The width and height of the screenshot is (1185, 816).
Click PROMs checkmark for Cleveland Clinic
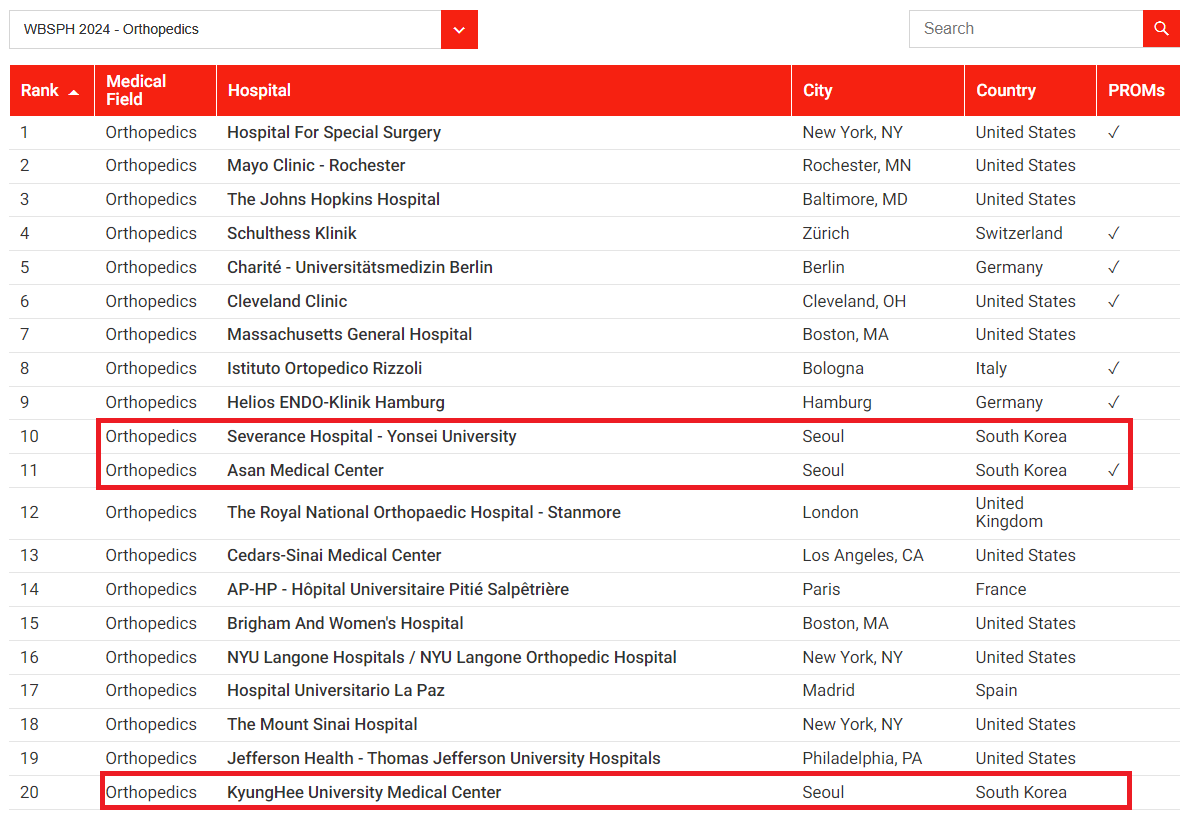point(1113,301)
